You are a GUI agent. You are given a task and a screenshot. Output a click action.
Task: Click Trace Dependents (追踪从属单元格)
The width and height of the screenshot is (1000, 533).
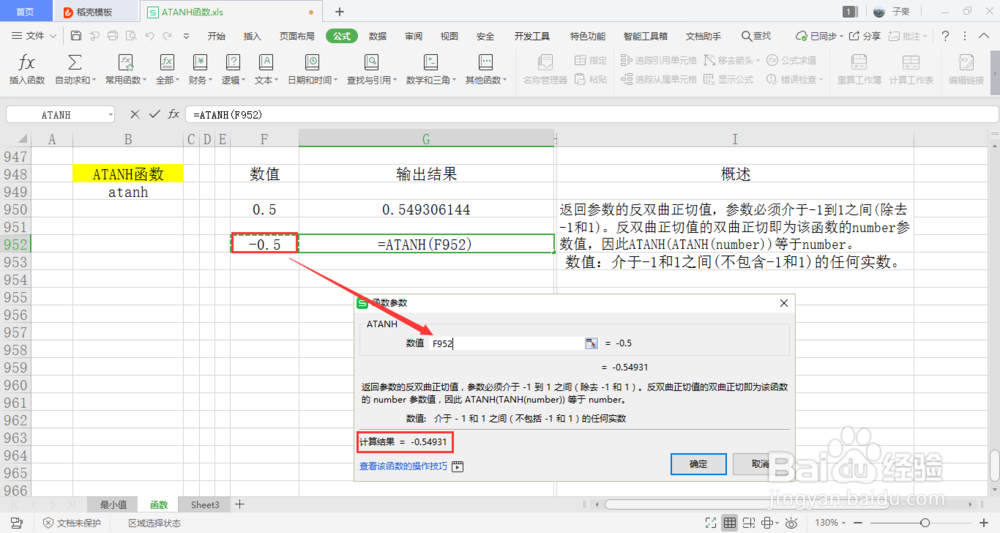(x=659, y=79)
